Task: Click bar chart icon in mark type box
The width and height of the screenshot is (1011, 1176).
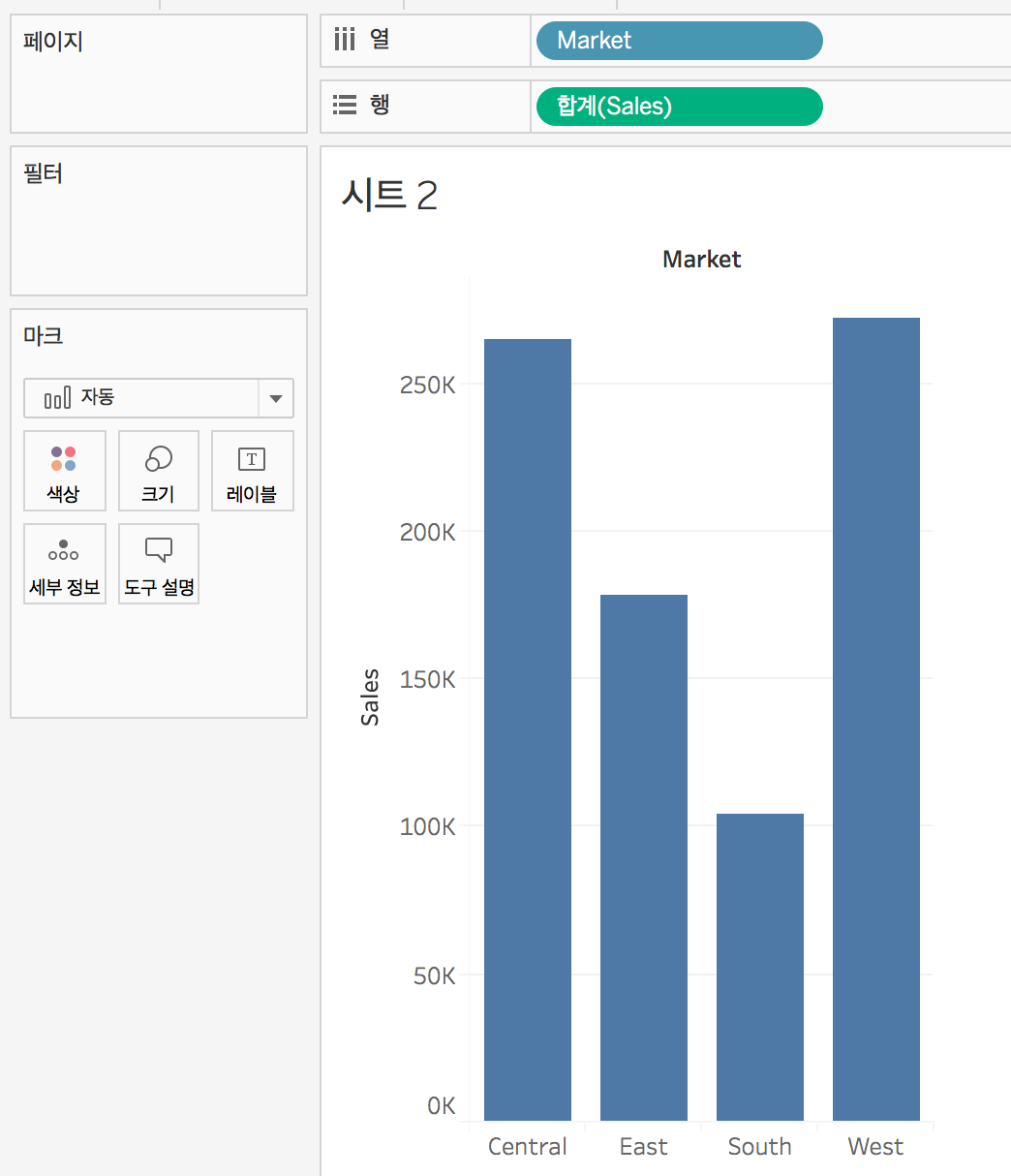Action: (58, 397)
